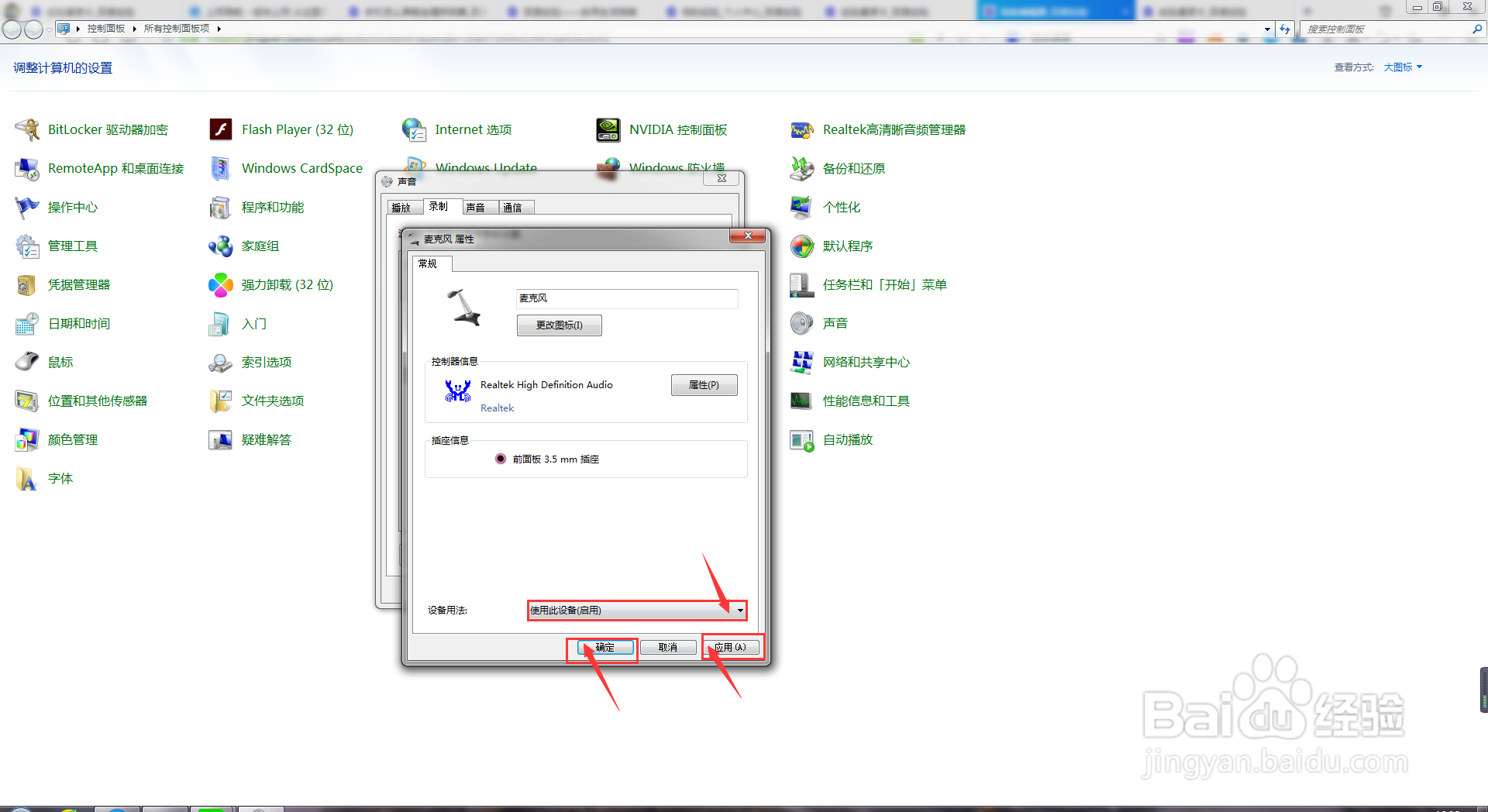Open 默认程序 icon
This screenshot has height=812, width=1488.
[x=802, y=246]
